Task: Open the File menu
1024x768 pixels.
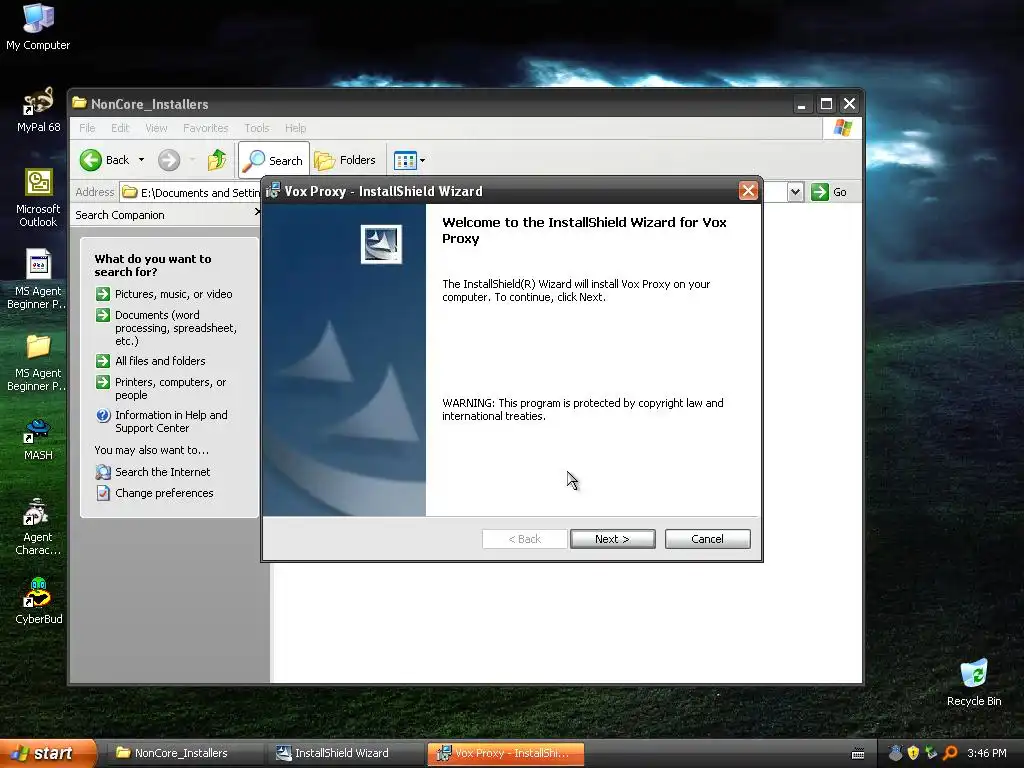Action: tap(87, 128)
